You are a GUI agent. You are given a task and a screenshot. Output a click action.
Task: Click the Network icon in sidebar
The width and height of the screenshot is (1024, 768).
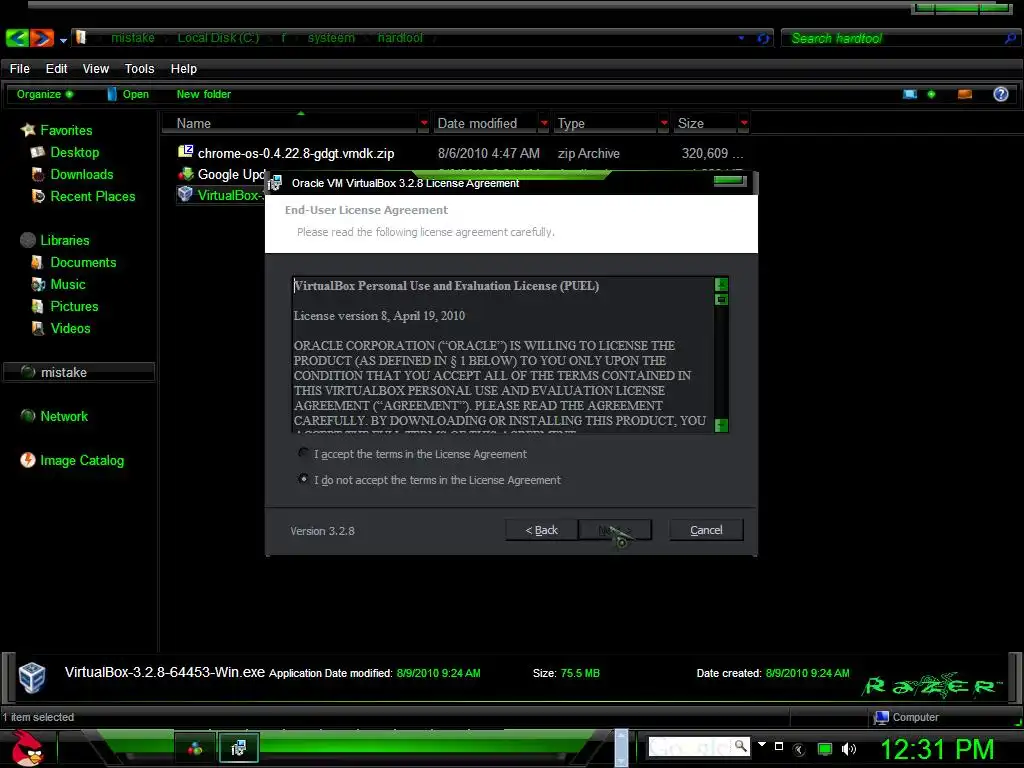click(x=28, y=415)
